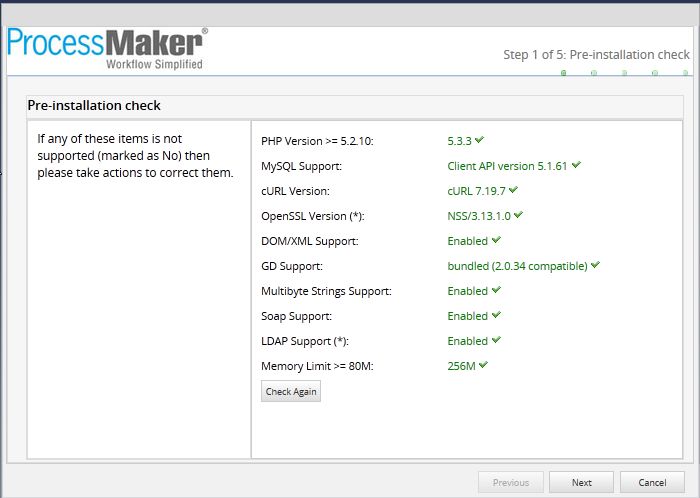Screen dimensions: 700x498
Task: Click the OpenSSL Version (*) label
Action: (312, 216)
